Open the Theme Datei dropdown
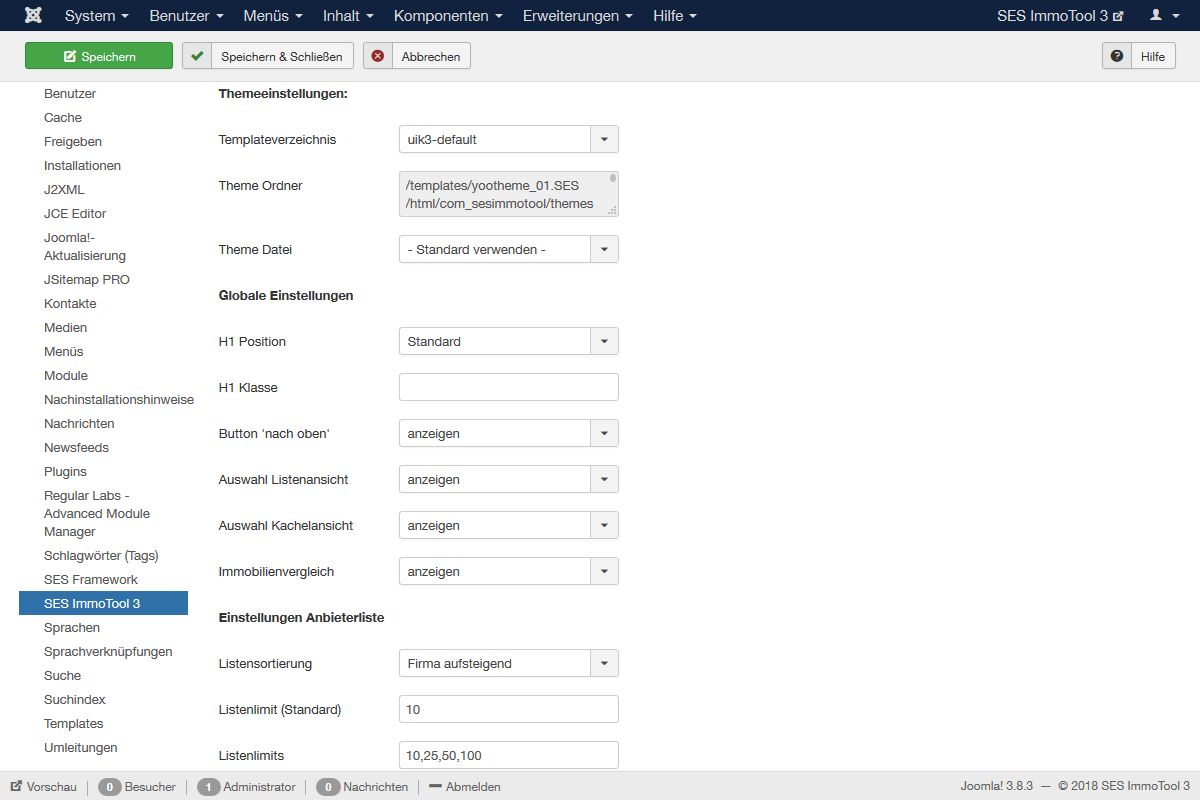This screenshot has height=800, width=1200. pos(604,250)
